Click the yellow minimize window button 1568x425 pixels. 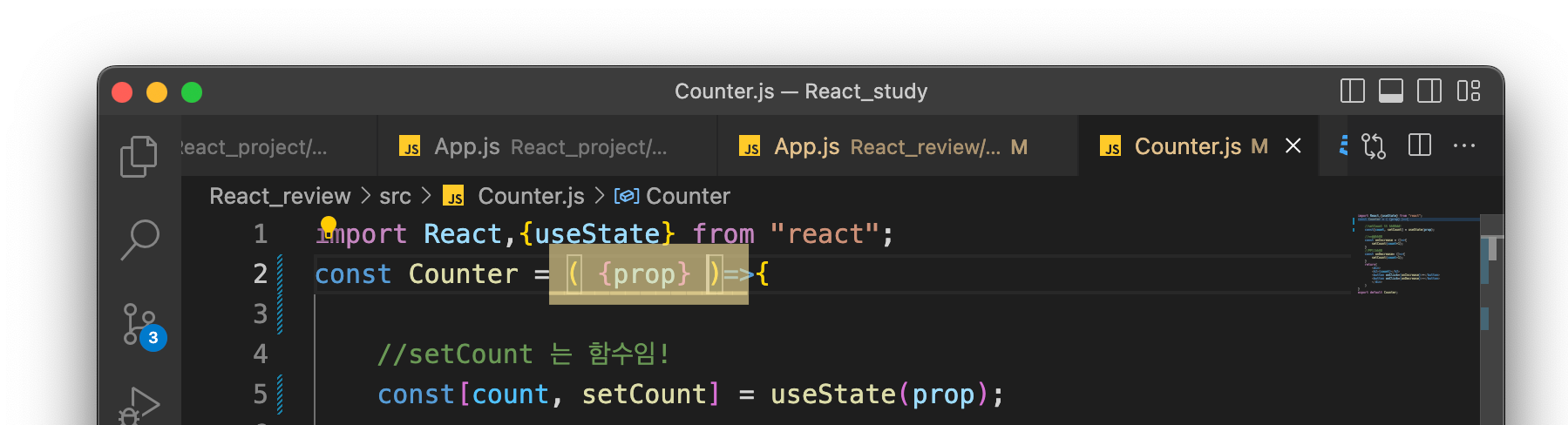tap(157, 91)
